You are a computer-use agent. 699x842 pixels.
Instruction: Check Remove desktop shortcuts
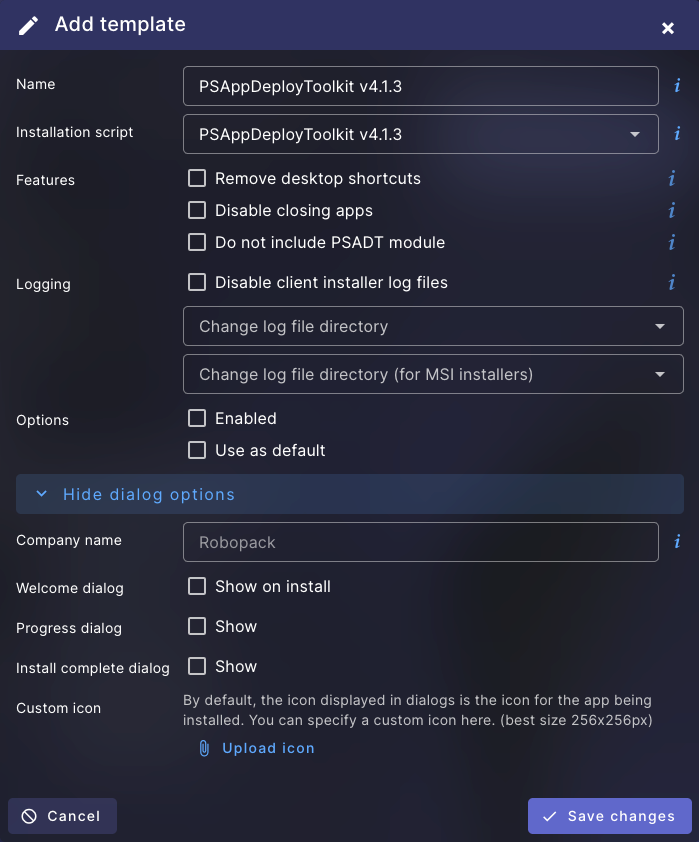pyautogui.click(x=197, y=178)
